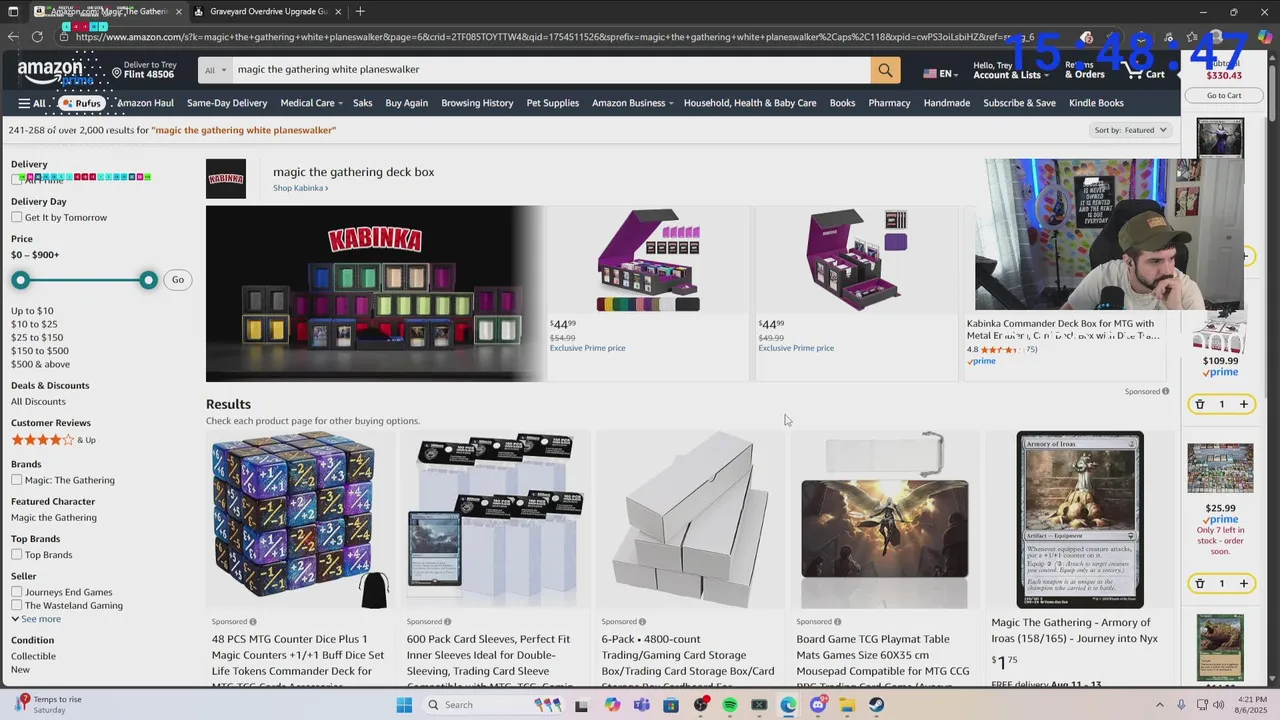Open the Armory of Iroas card thumbnail
Screen dimensions: 1280x720
[1080, 520]
